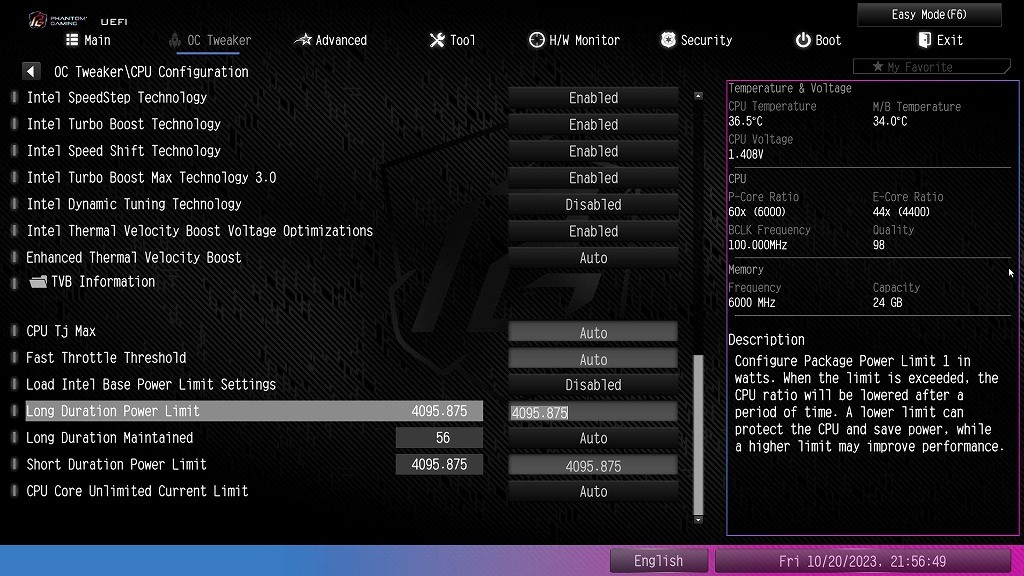The width and height of the screenshot is (1024, 576).
Task: Select the Short Duration Power Limit label
Action: click(116, 465)
